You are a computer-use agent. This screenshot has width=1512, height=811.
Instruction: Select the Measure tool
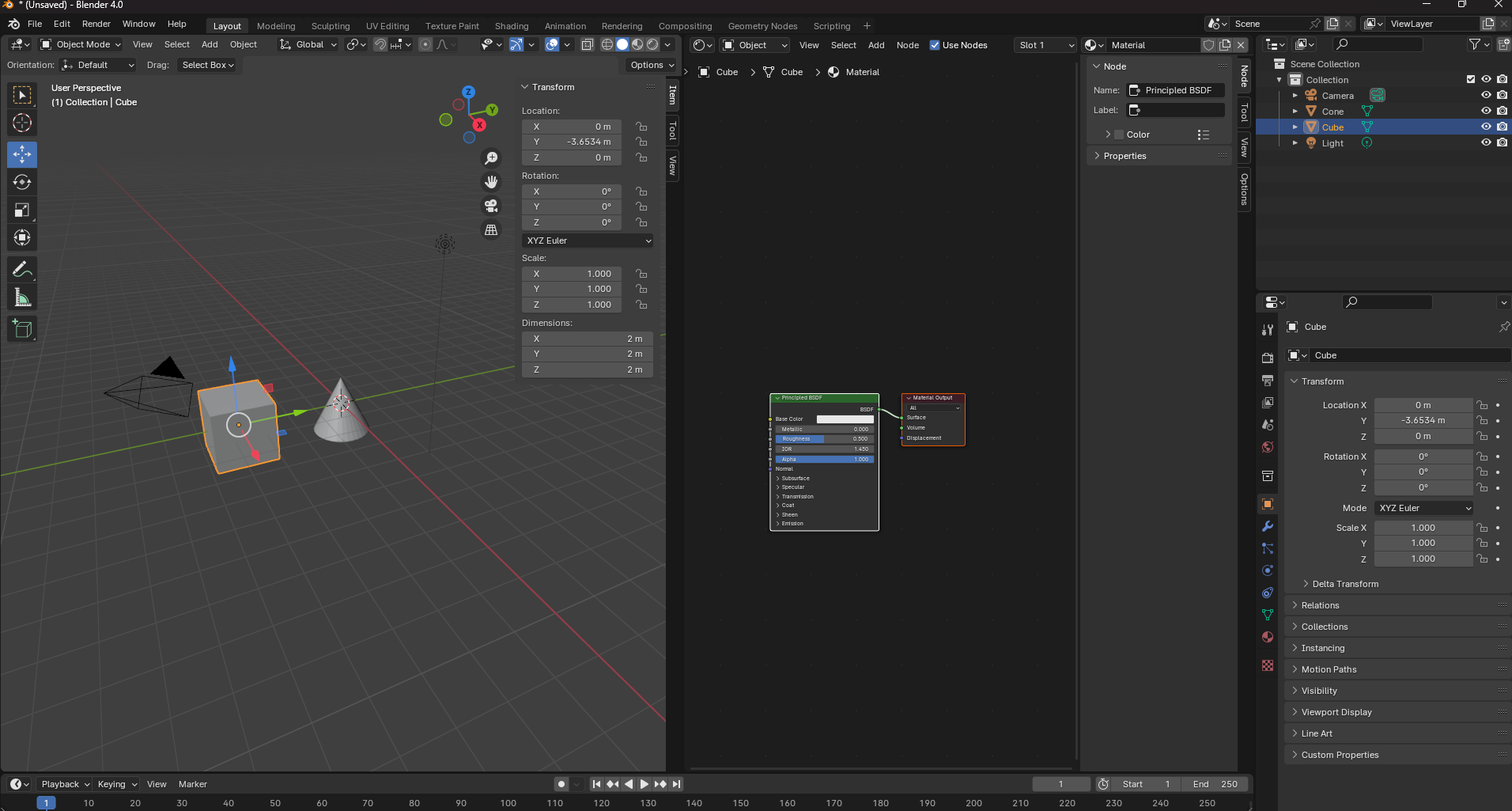tap(22, 298)
